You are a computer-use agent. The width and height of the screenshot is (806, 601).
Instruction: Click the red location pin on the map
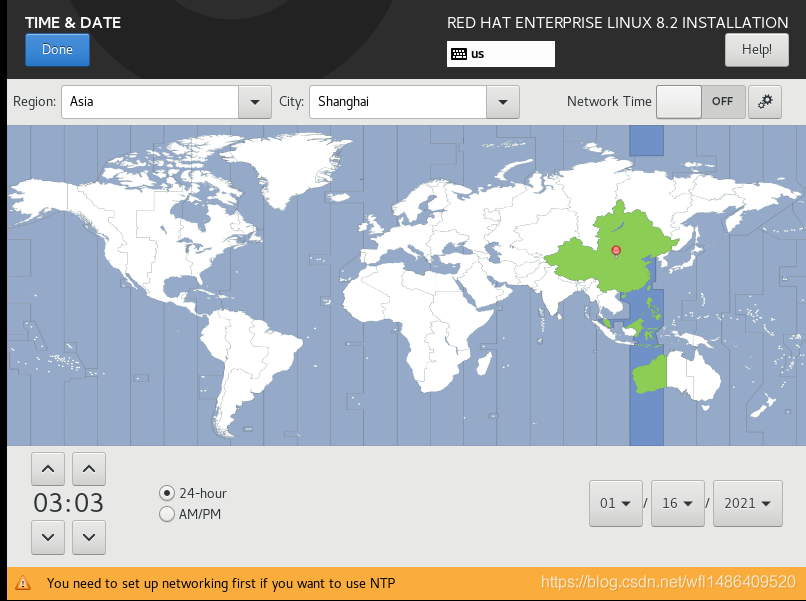point(616,251)
